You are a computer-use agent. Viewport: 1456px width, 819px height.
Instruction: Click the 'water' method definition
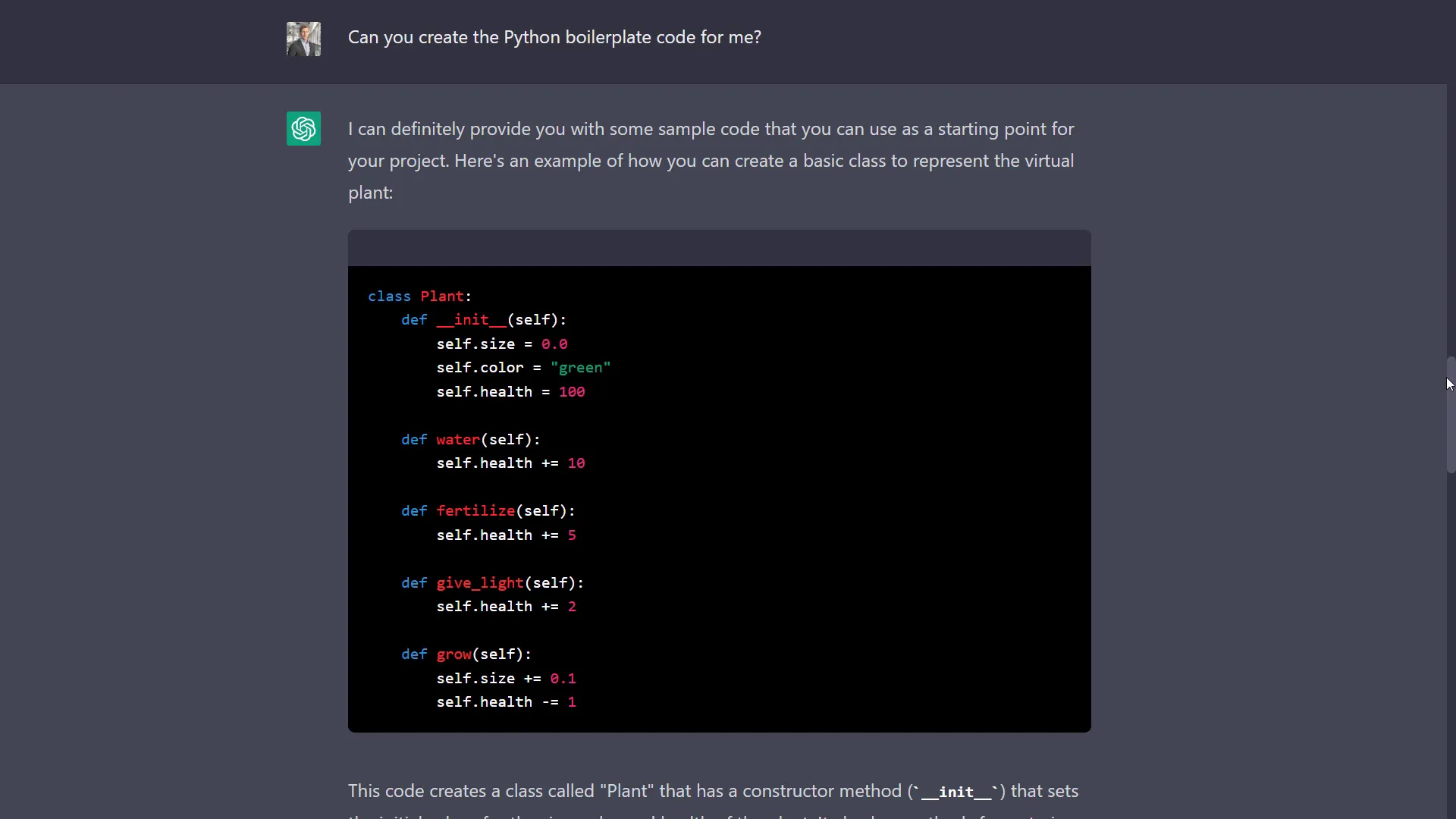coord(457,439)
